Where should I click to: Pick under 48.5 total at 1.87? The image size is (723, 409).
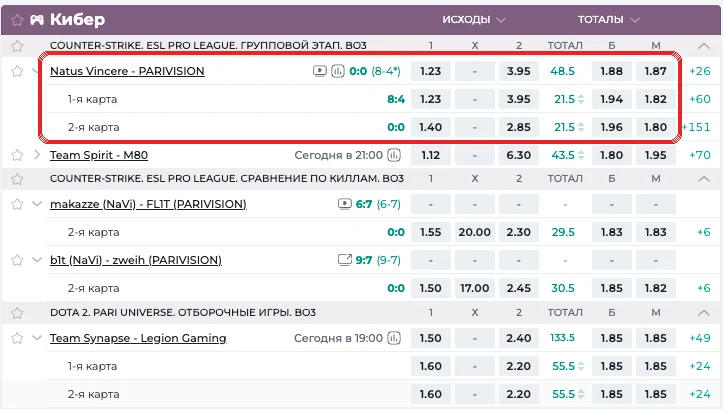[655, 71]
